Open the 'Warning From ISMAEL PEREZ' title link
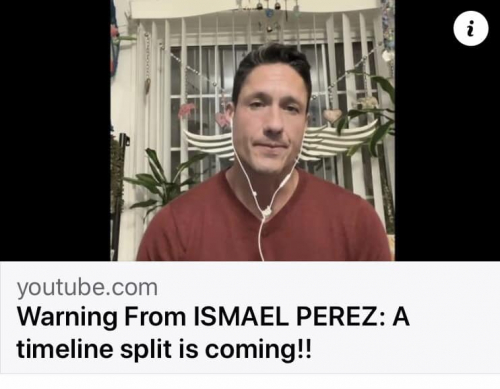 [x=213, y=332]
